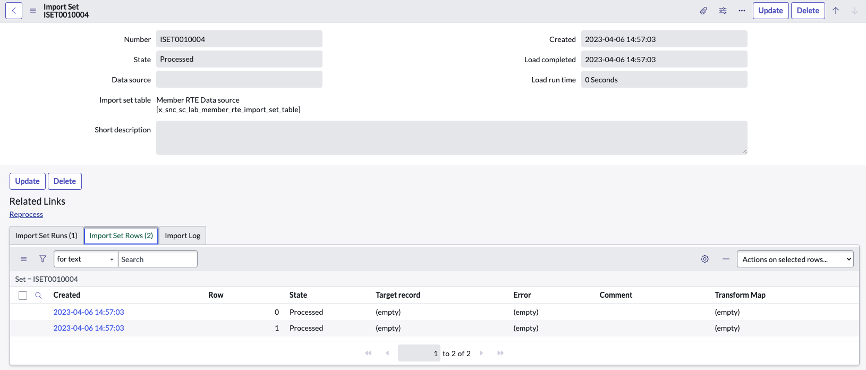Viewport: 866px width, 370px height.
Task: Click header Delete button
Action: point(808,10)
